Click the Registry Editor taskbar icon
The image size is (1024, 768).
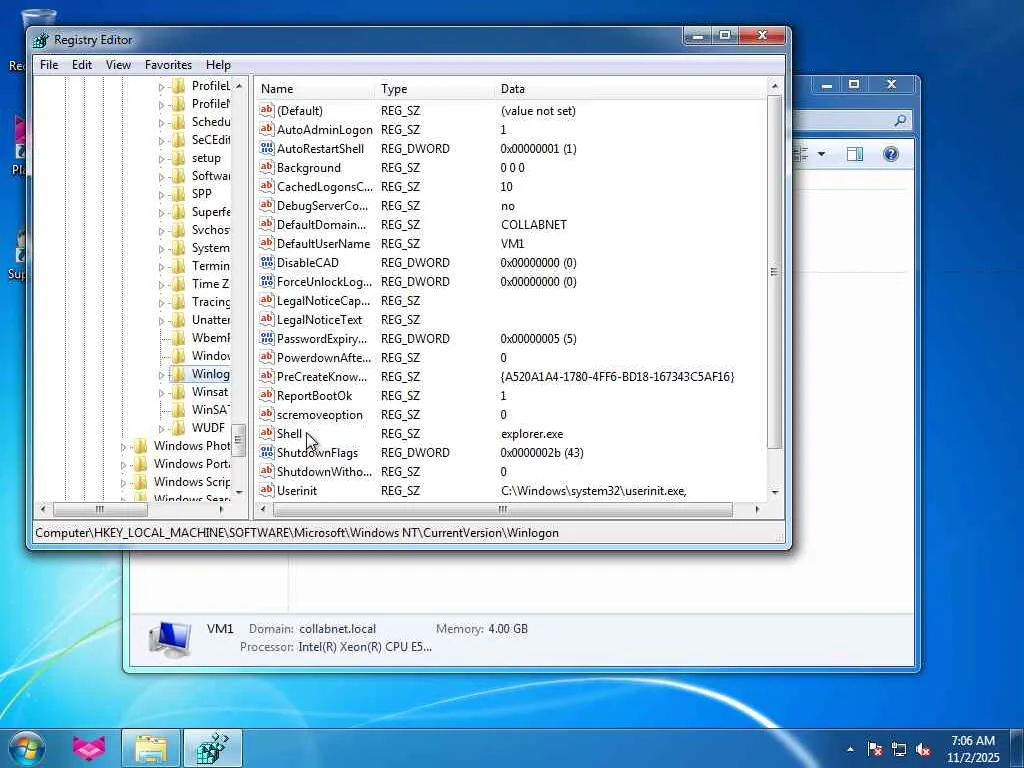[213, 748]
